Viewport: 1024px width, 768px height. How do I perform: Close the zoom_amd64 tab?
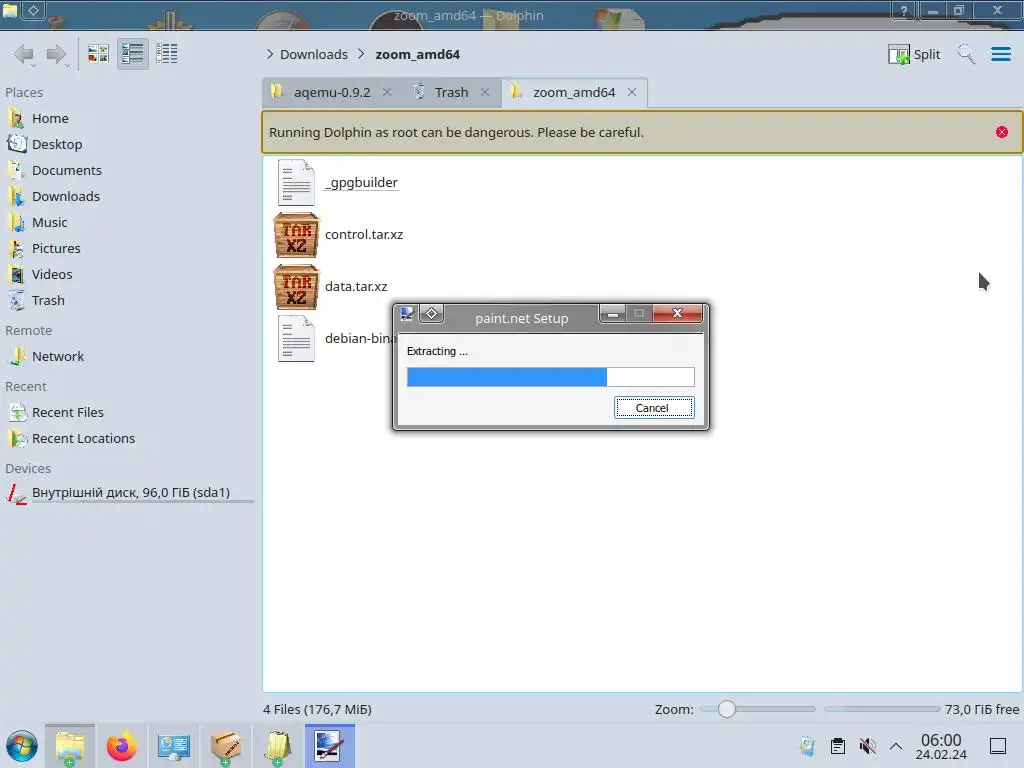(x=632, y=92)
